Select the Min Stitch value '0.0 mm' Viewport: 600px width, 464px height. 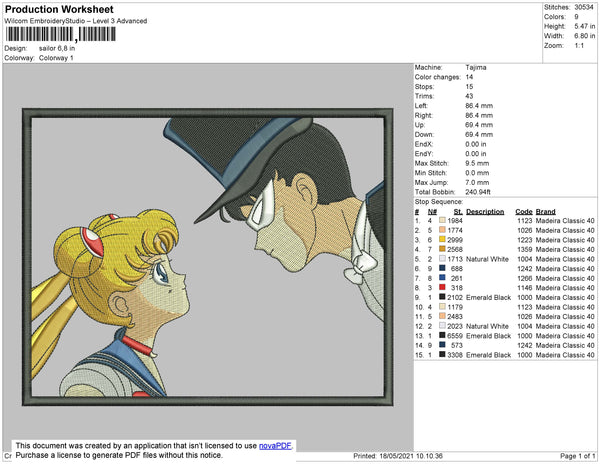coord(477,173)
